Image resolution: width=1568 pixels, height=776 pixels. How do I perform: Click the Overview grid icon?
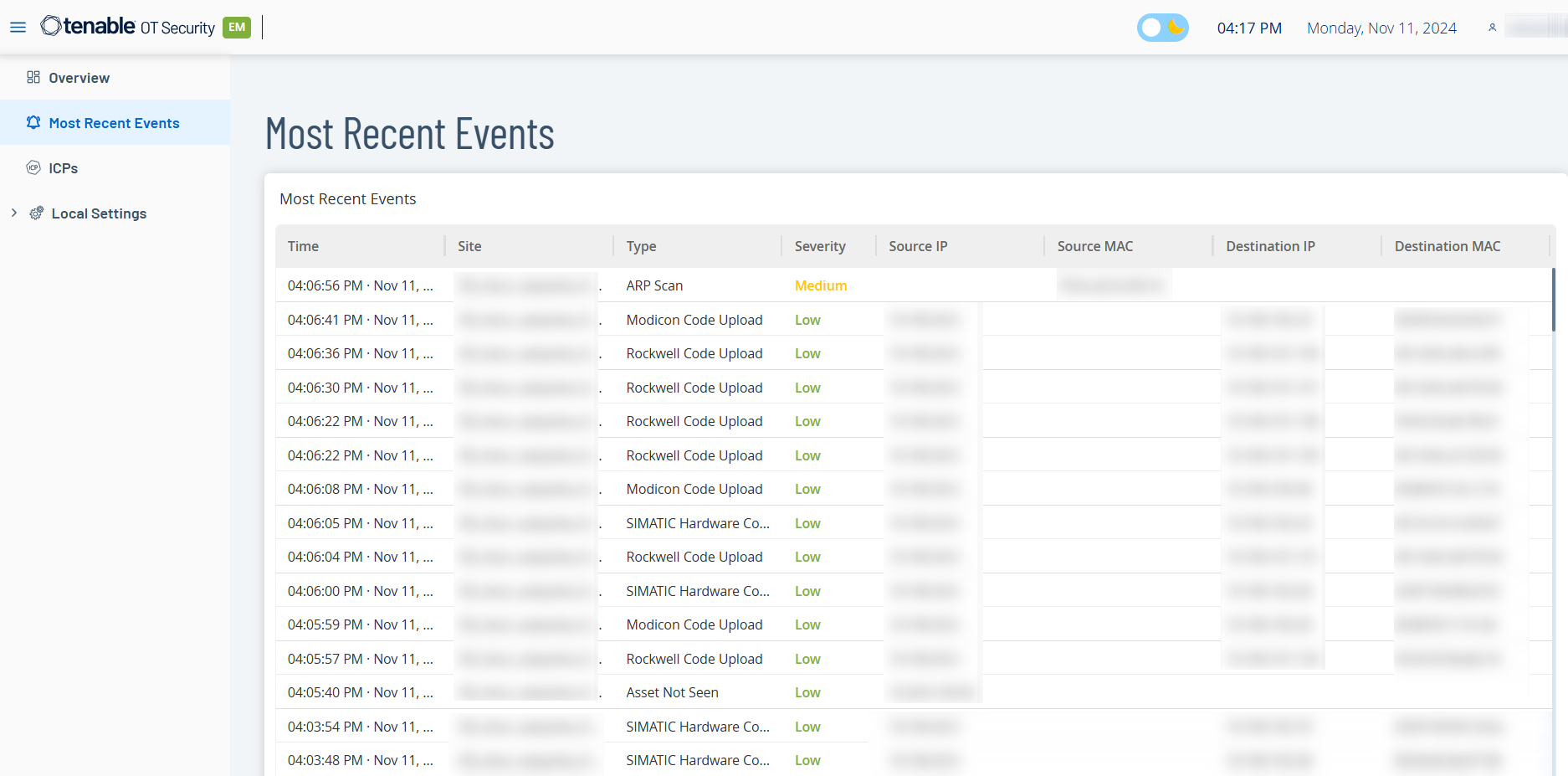(x=33, y=78)
